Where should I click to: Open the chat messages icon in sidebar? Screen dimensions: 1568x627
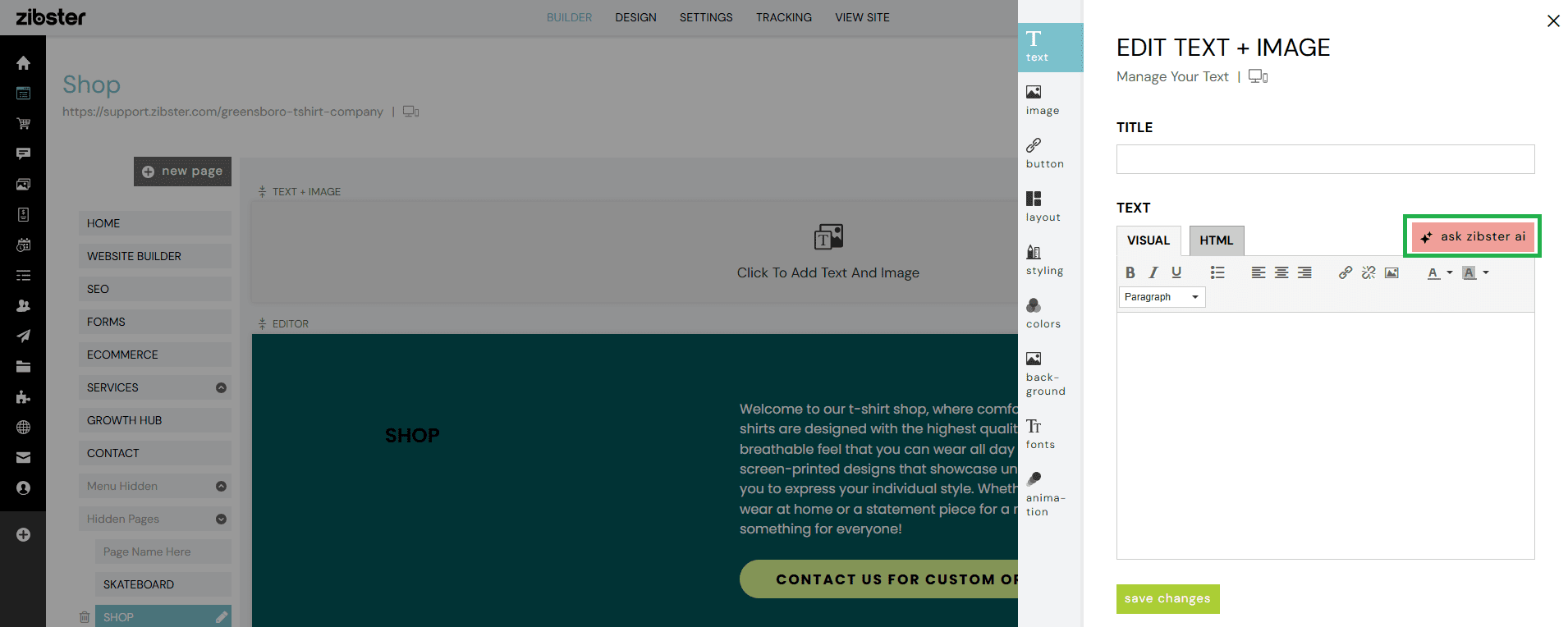tap(23, 153)
